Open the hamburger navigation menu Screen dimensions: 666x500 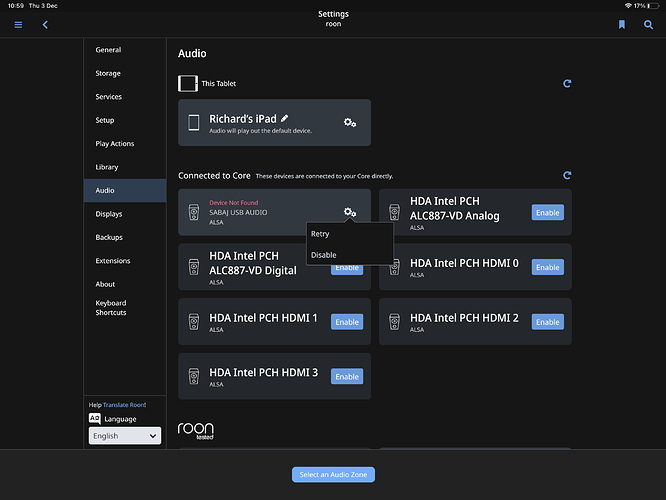coord(18,25)
